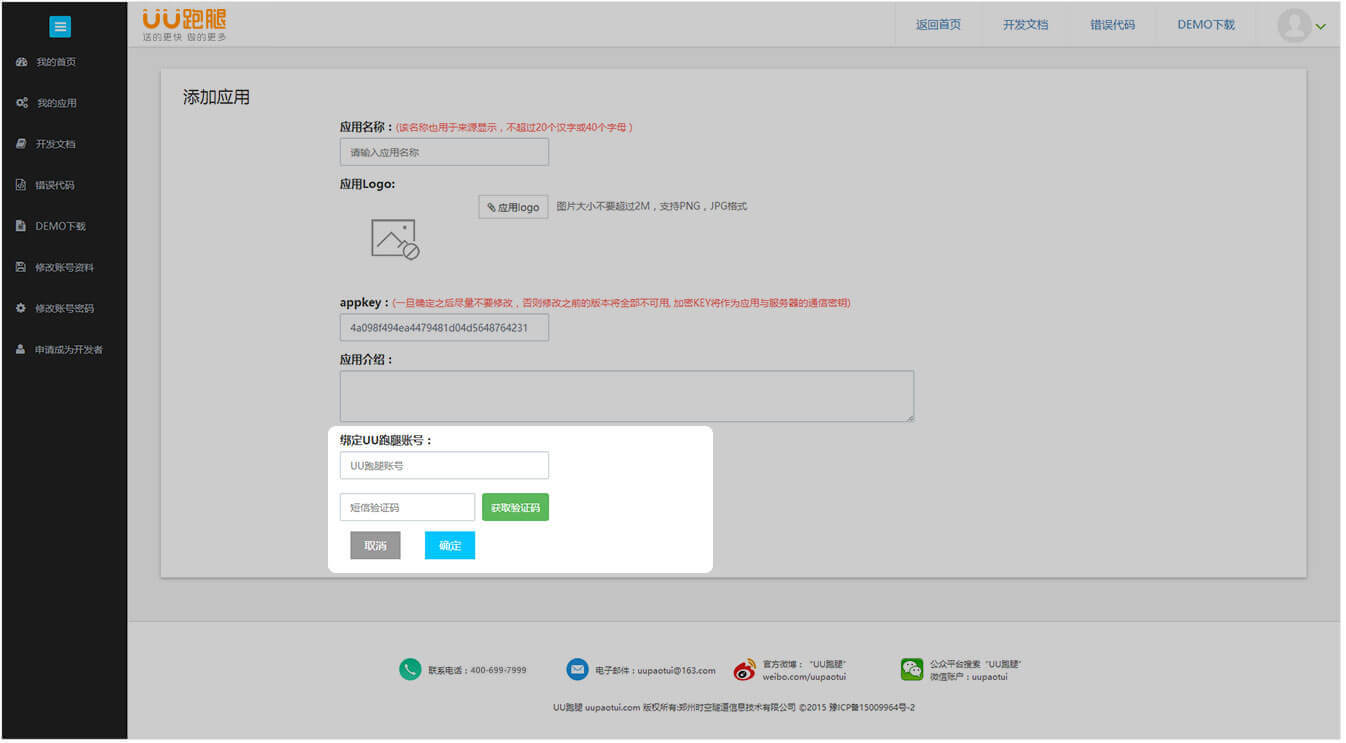The height and width of the screenshot is (743, 1346).
Task: Open 开发文档 in the top navigation
Action: (x=1025, y=25)
